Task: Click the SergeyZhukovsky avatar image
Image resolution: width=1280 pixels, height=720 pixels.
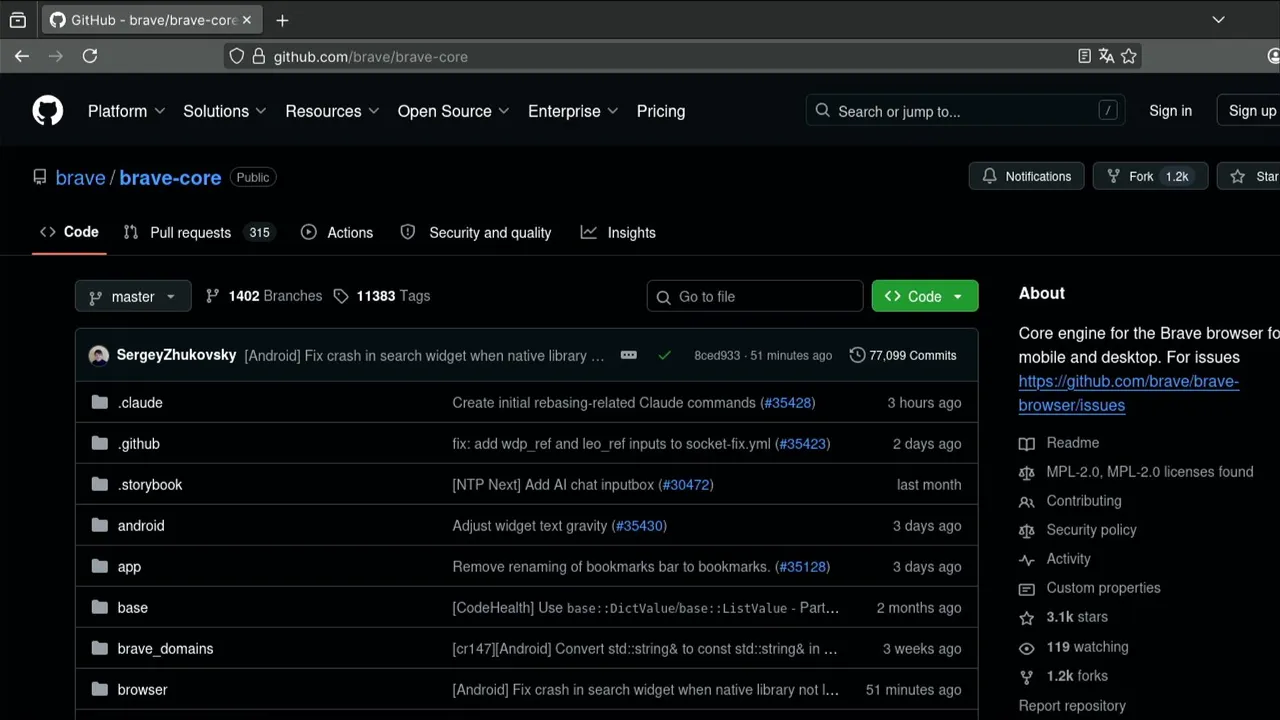Action: click(x=99, y=355)
